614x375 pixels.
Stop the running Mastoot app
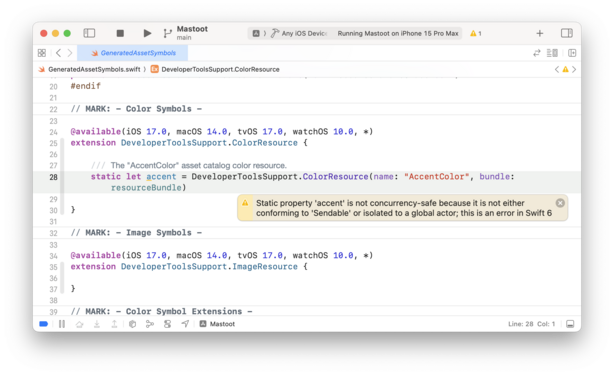[x=120, y=33]
